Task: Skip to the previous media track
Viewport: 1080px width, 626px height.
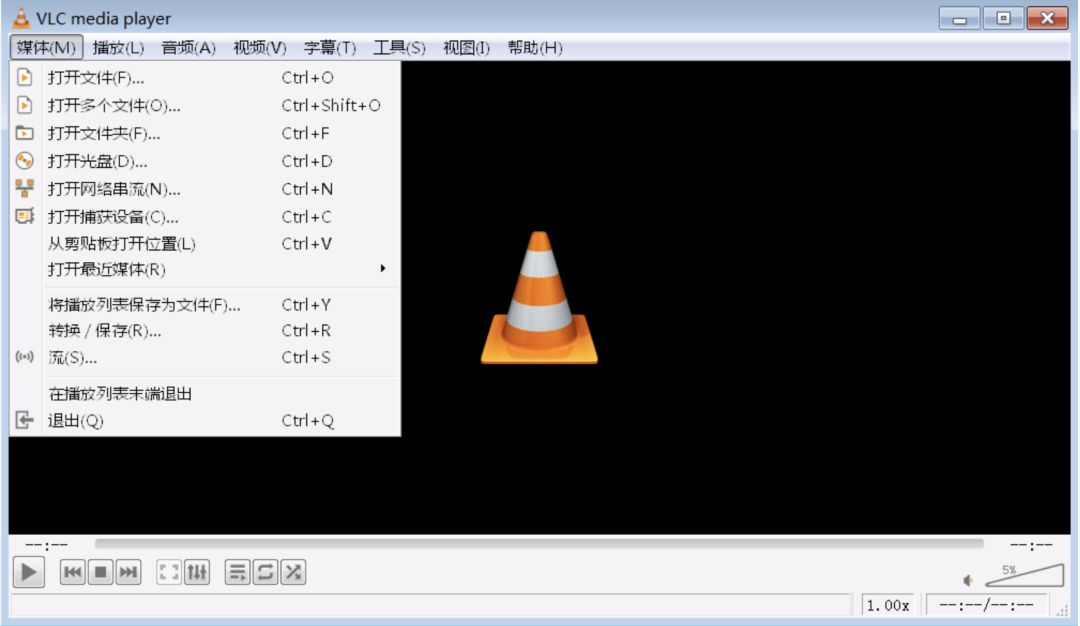Action: point(72,572)
